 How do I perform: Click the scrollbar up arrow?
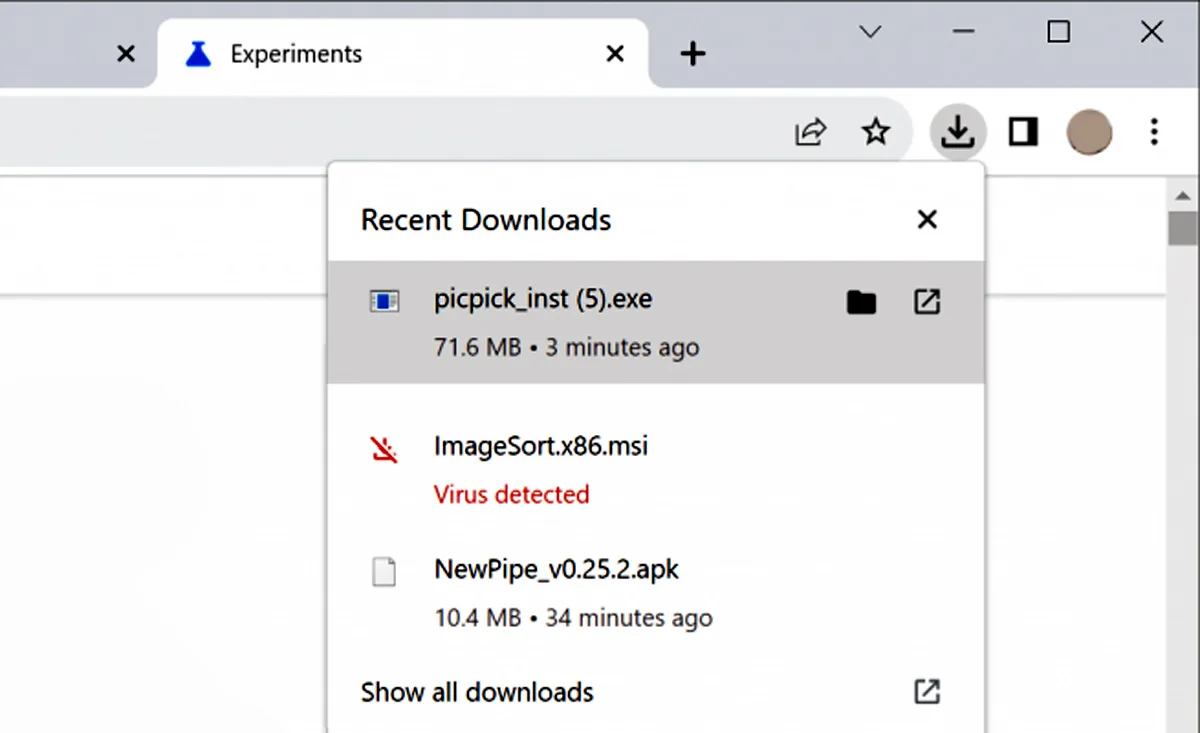point(1183,194)
